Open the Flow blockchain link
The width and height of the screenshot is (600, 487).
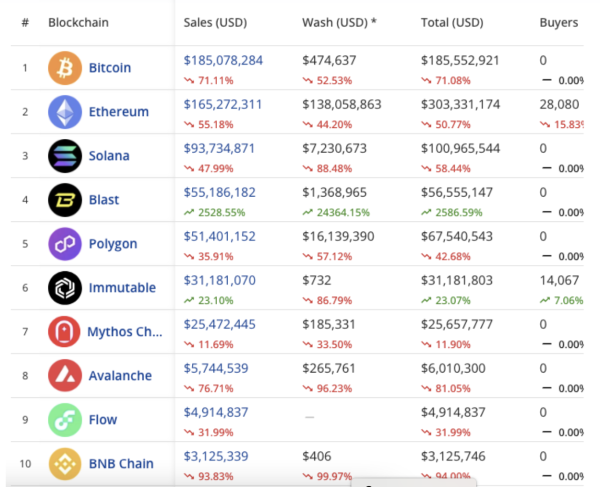point(103,420)
